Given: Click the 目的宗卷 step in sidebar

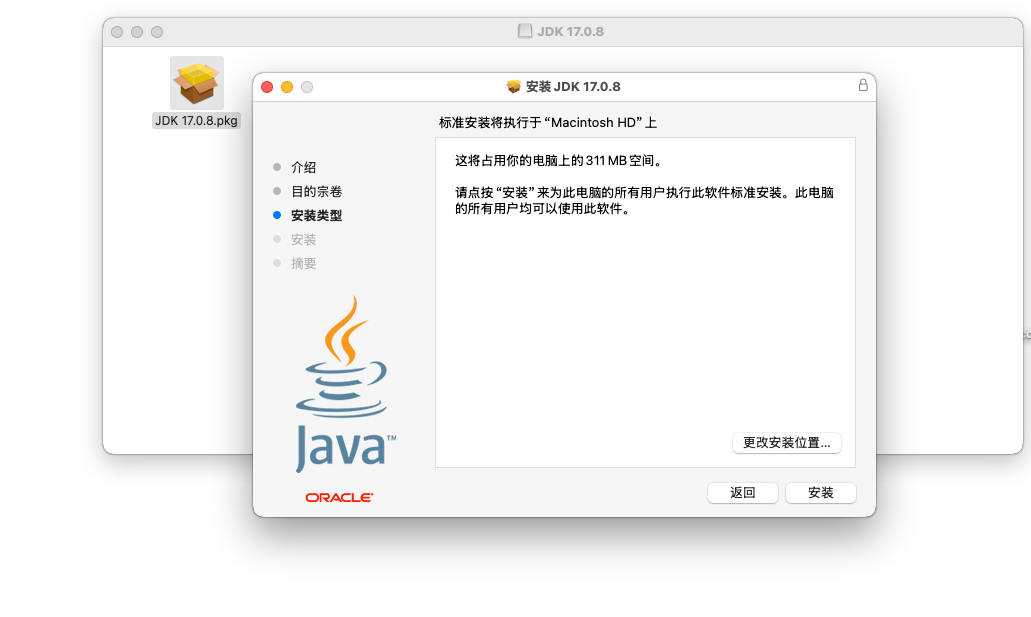Looking at the screenshot, I should click(316, 191).
